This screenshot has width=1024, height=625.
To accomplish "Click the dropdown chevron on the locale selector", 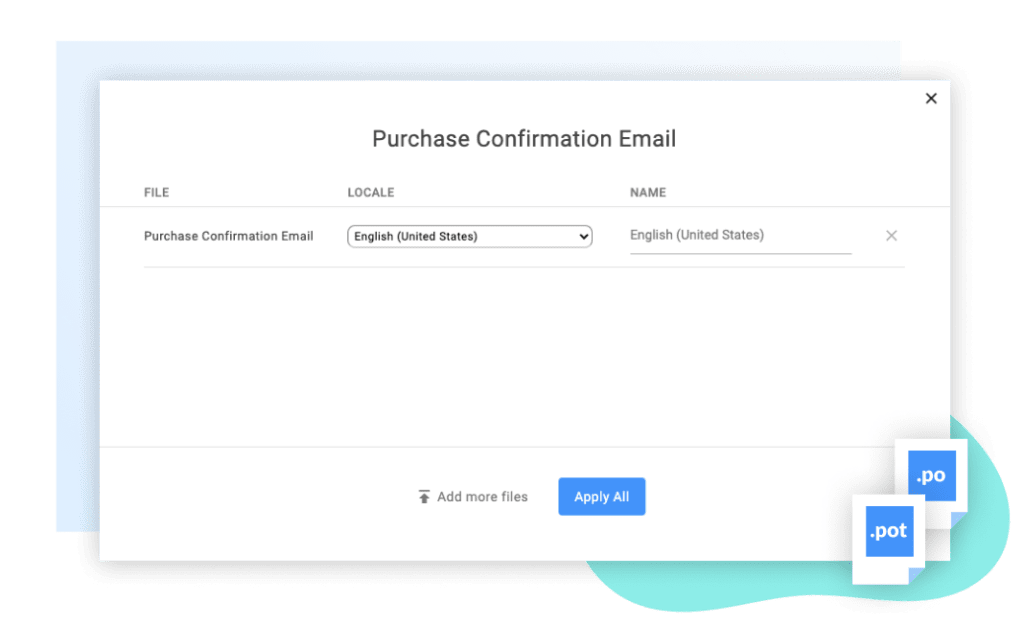I will pyautogui.click(x=583, y=236).
